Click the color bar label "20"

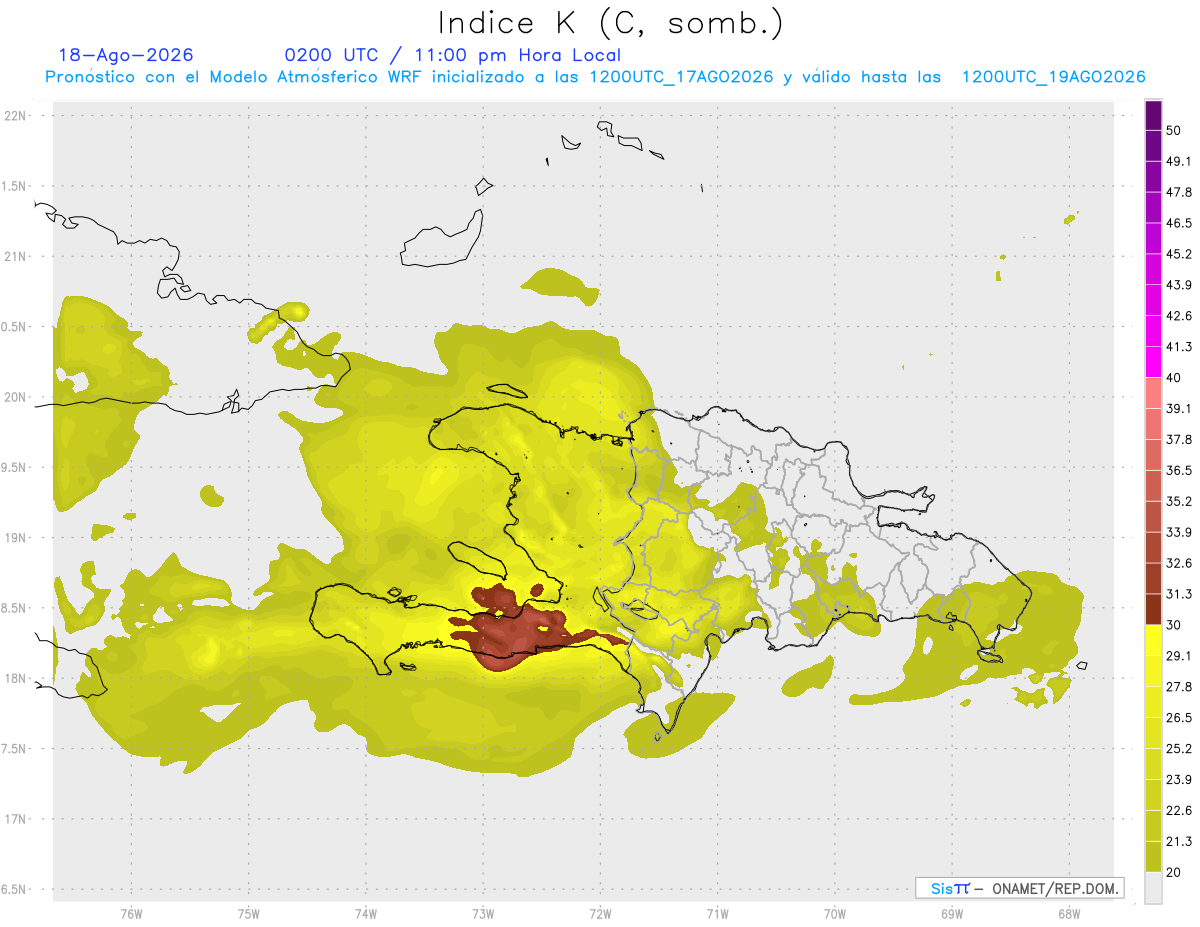click(x=1174, y=872)
